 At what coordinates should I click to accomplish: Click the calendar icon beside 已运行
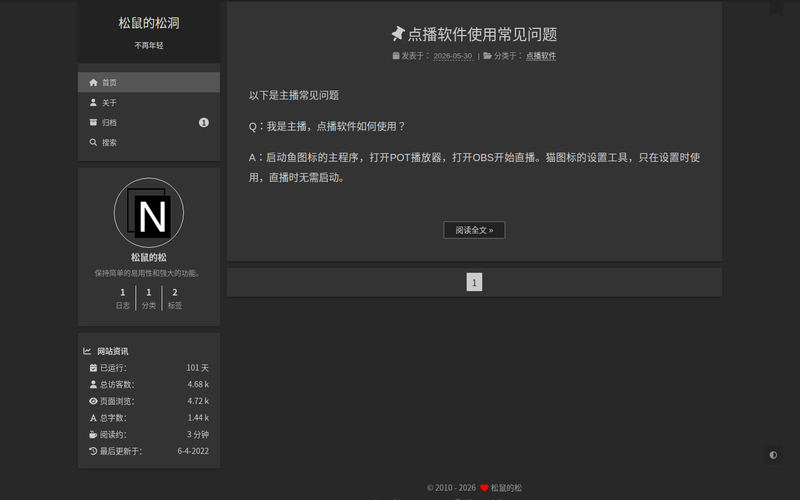93,368
